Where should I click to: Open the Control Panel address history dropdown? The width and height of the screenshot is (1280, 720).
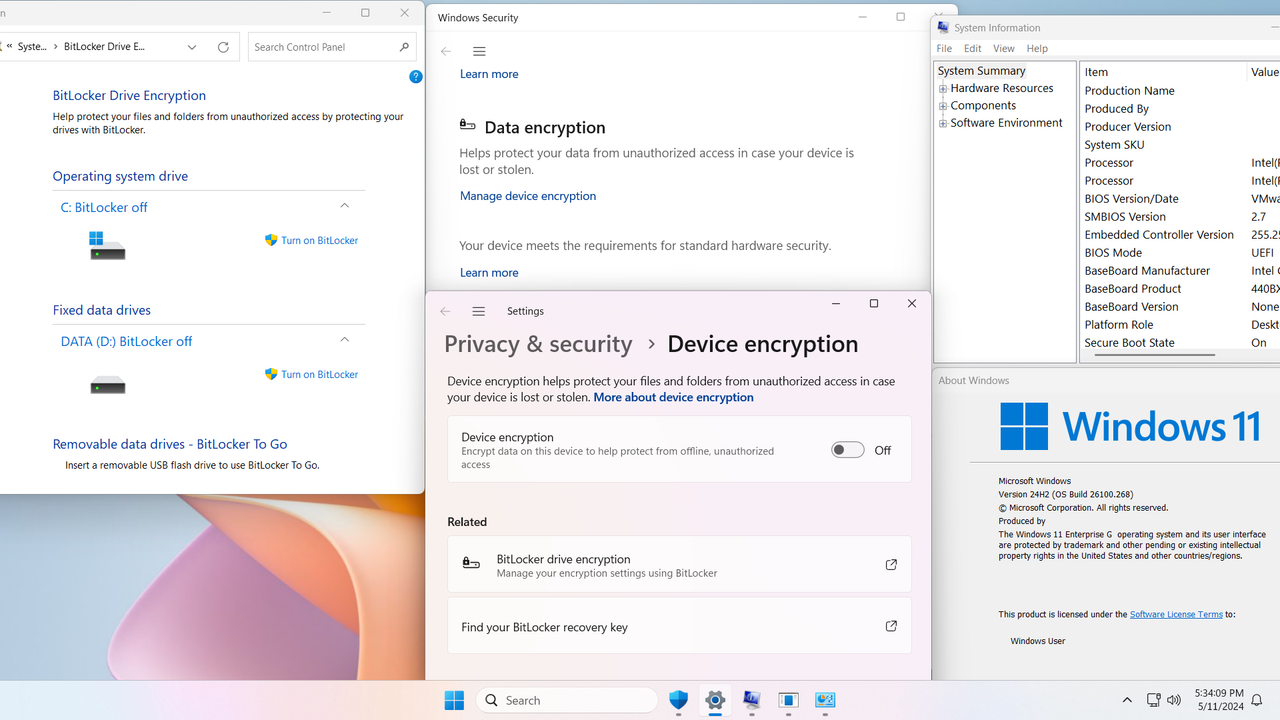[192, 47]
